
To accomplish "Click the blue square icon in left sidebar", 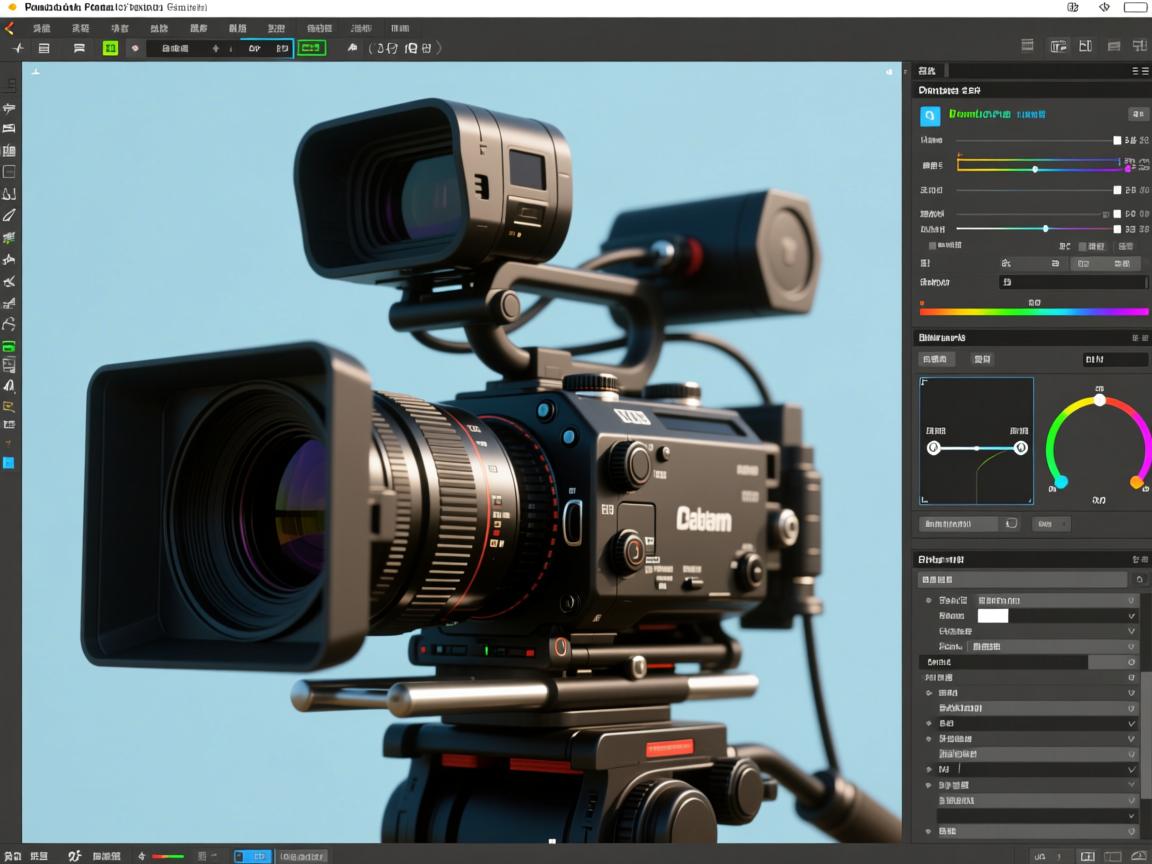I will coord(9,463).
